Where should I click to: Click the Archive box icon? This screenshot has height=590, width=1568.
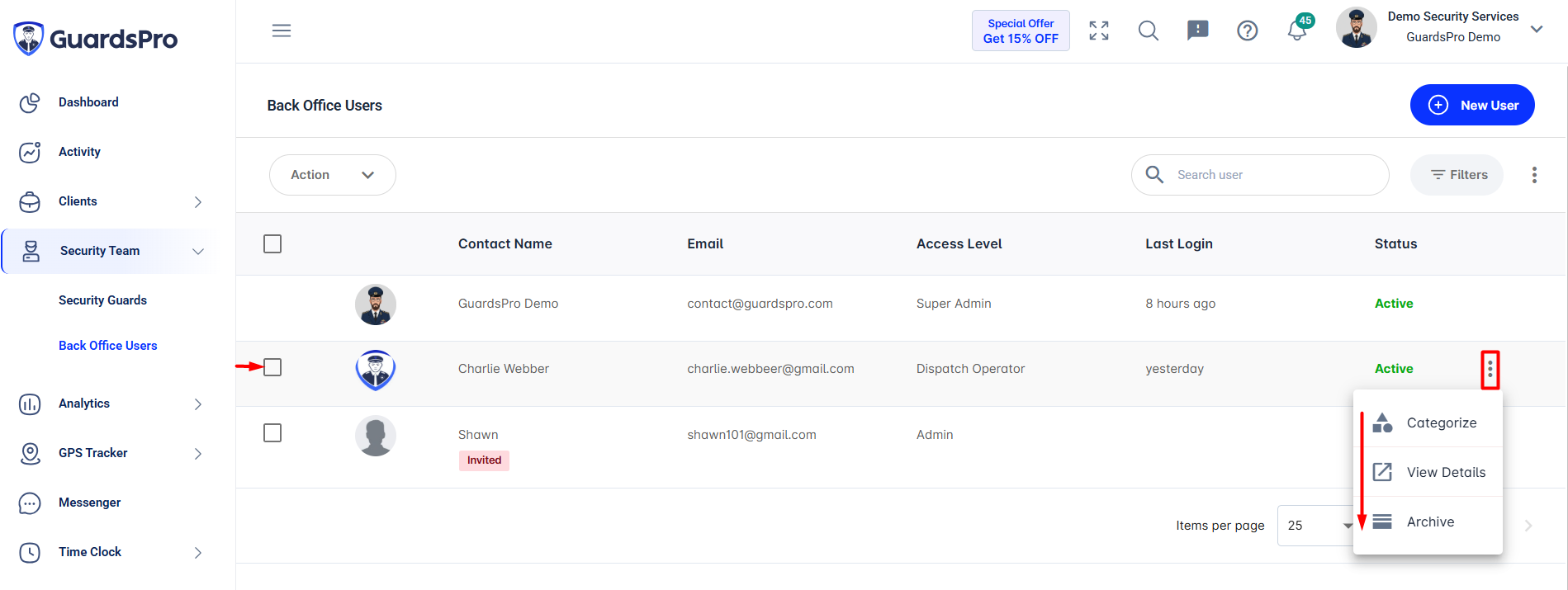[x=1382, y=522]
